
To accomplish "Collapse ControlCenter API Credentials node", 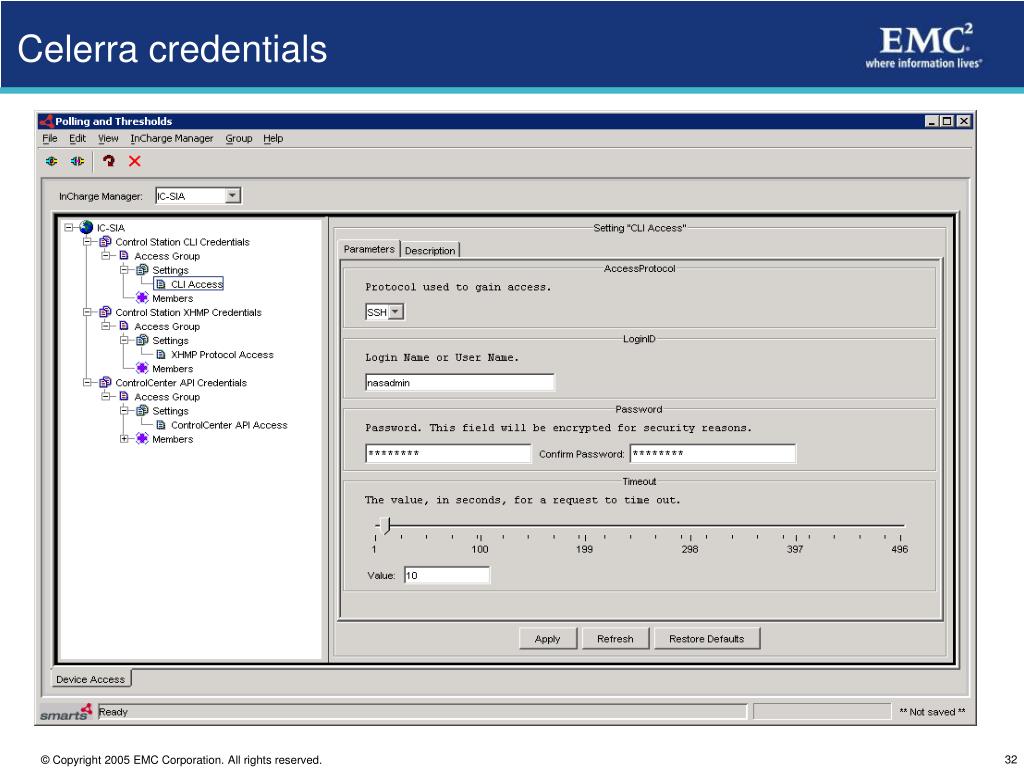I will 87,383.
